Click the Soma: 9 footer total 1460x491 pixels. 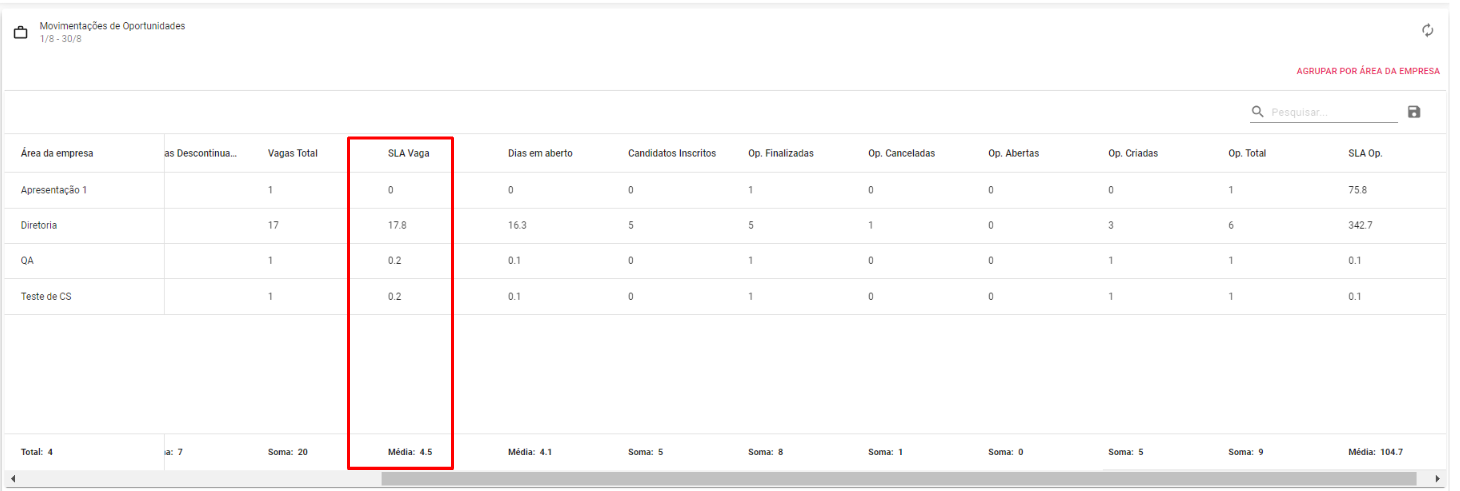click(x=1246, y=452)
